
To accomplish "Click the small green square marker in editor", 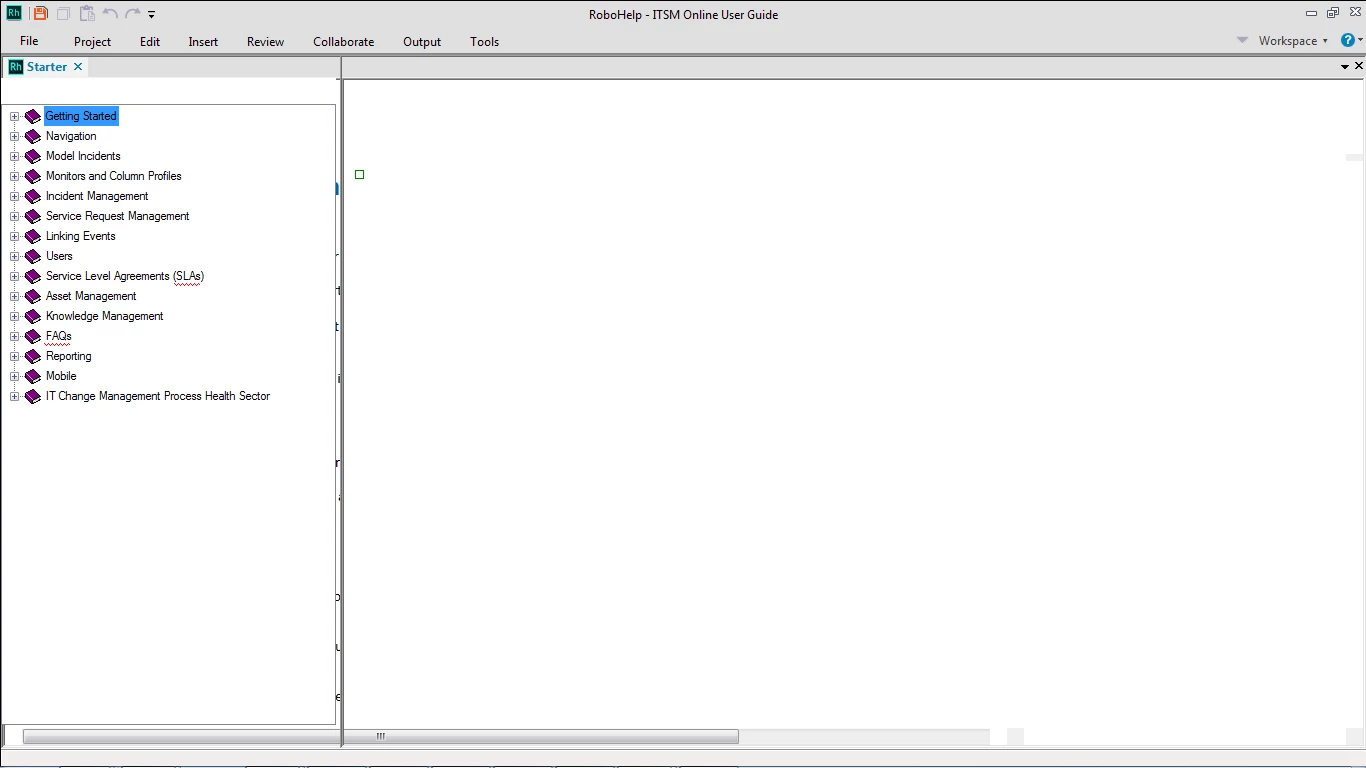I will point(360,175).
